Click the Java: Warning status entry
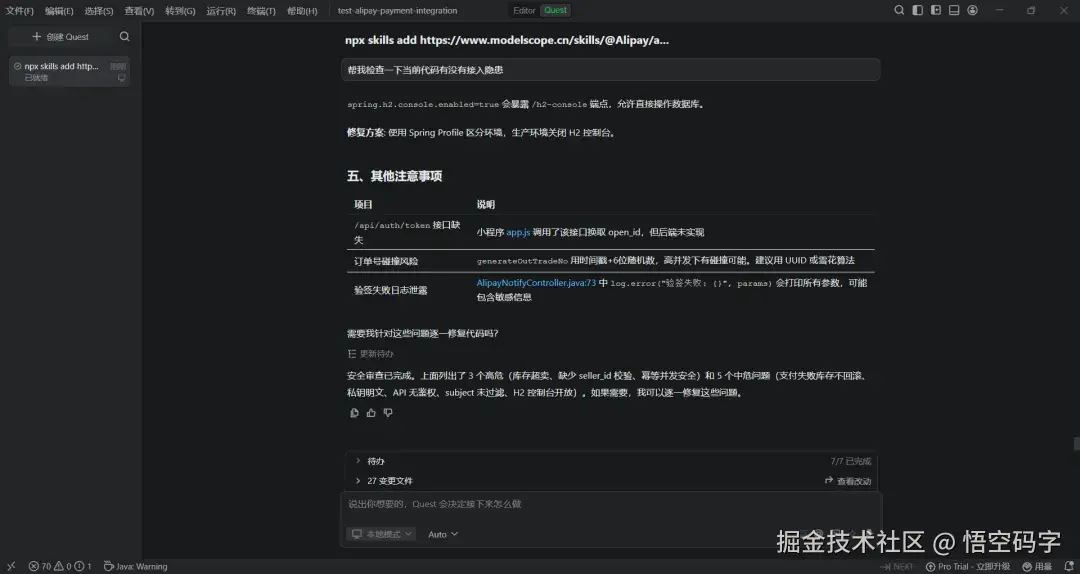 136,566
